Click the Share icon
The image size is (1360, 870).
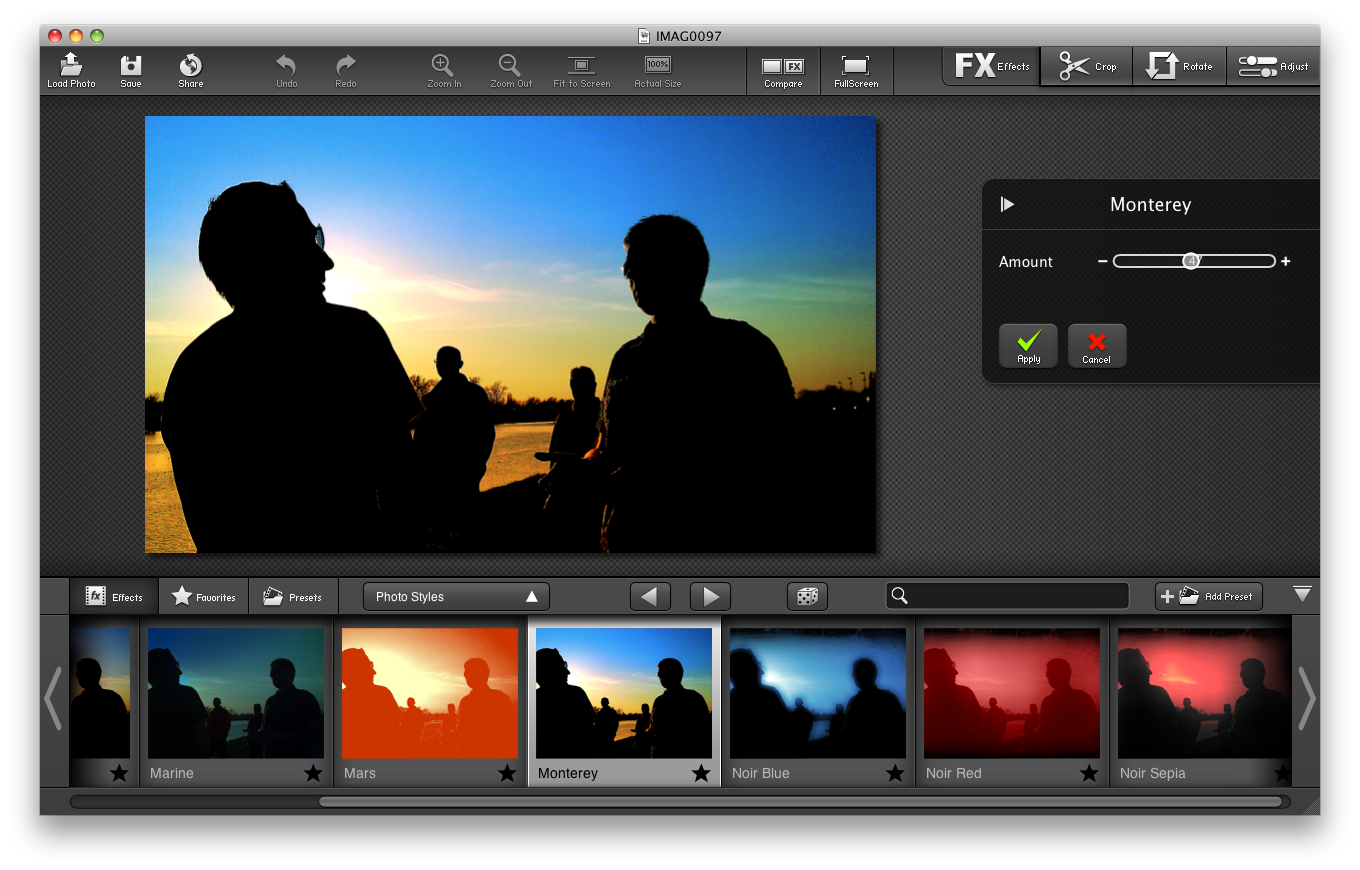pos(189,69)
